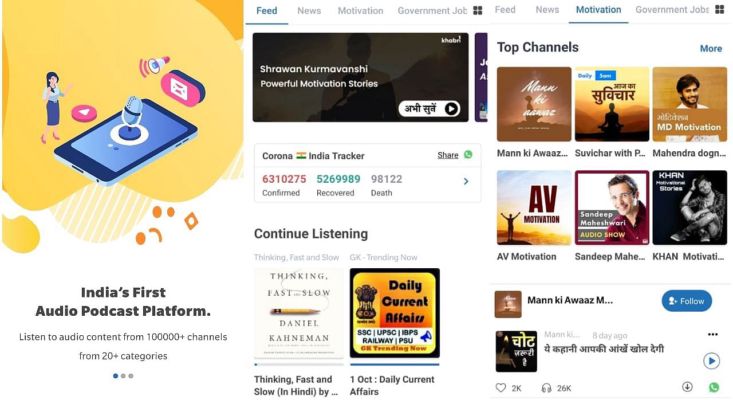This screenshot has height=400, width=733.
Task: Open Sandeep Maheshwari Audio Show channel thumbnail
Action: click(611, 207)
